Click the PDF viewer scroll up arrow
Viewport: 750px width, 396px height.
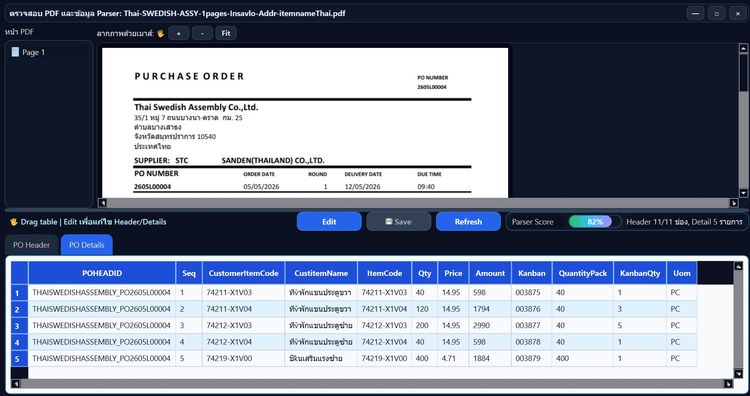click(743, 48)
